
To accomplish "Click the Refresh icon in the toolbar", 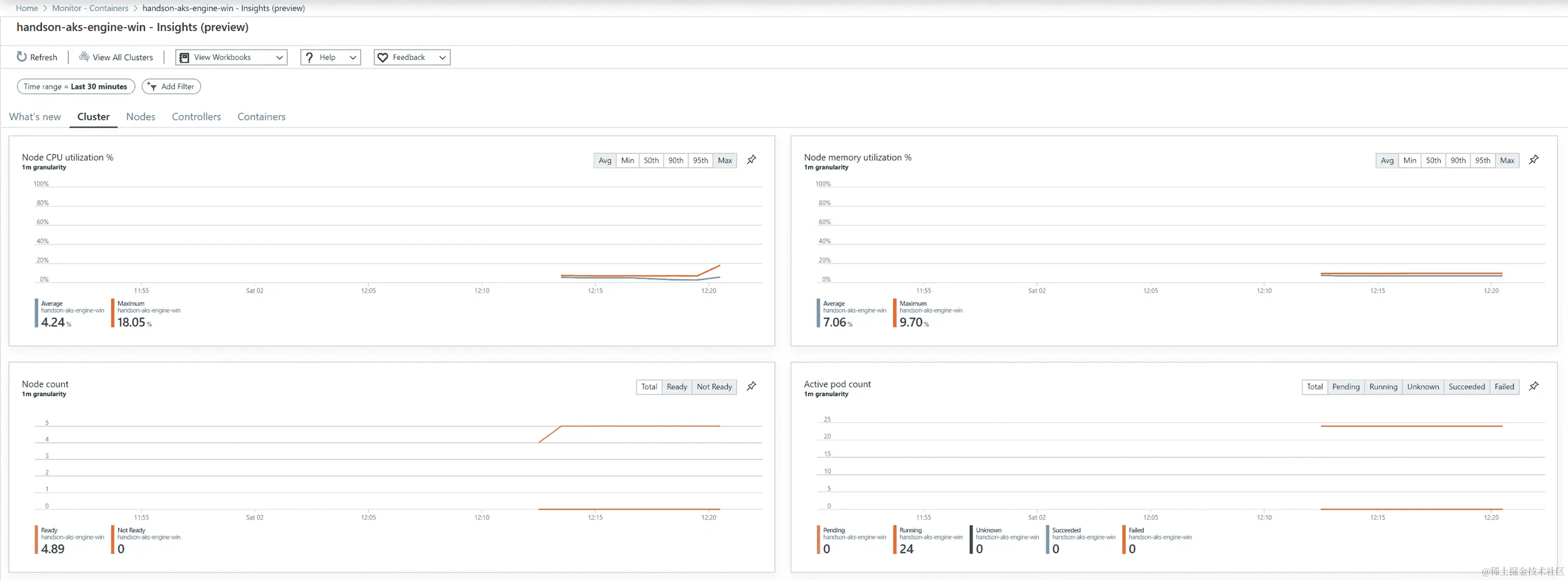I will 22,57.
